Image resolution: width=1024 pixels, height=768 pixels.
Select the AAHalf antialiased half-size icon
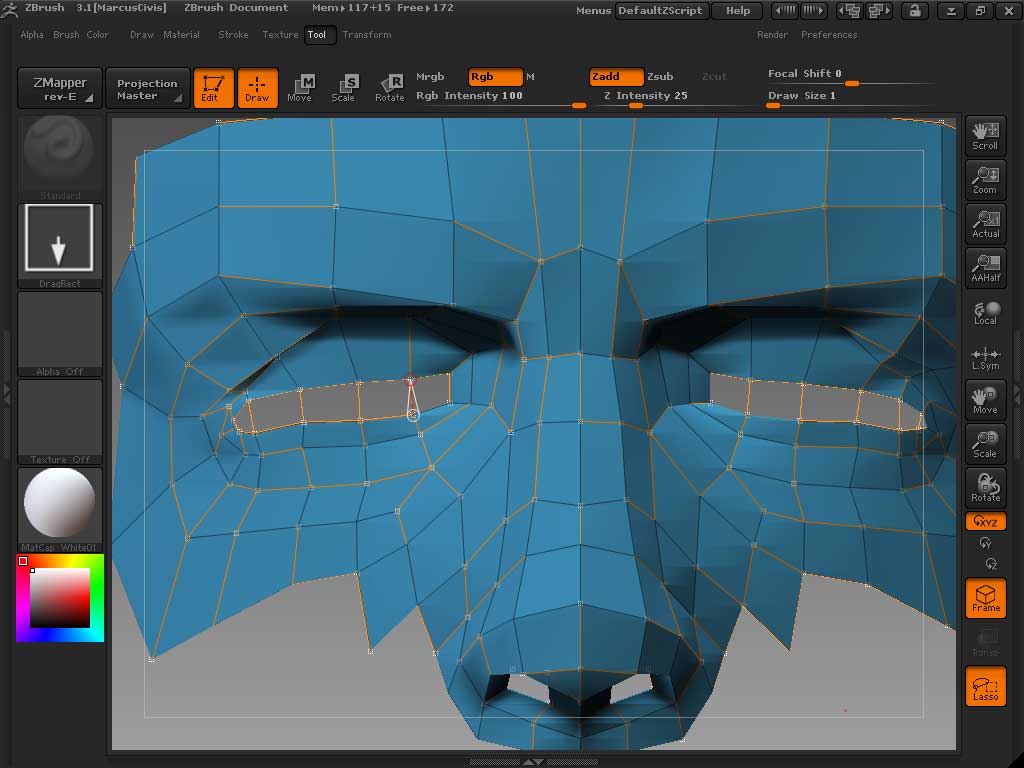click(x=985, y=268)
